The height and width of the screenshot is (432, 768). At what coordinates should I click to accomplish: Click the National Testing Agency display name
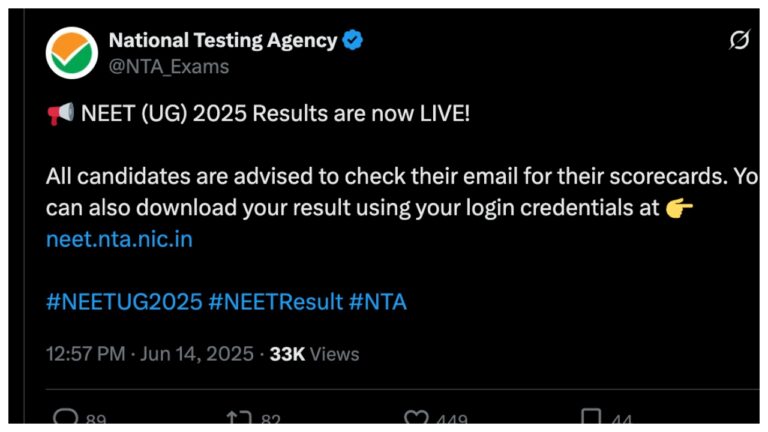click(x=222, y=41)
